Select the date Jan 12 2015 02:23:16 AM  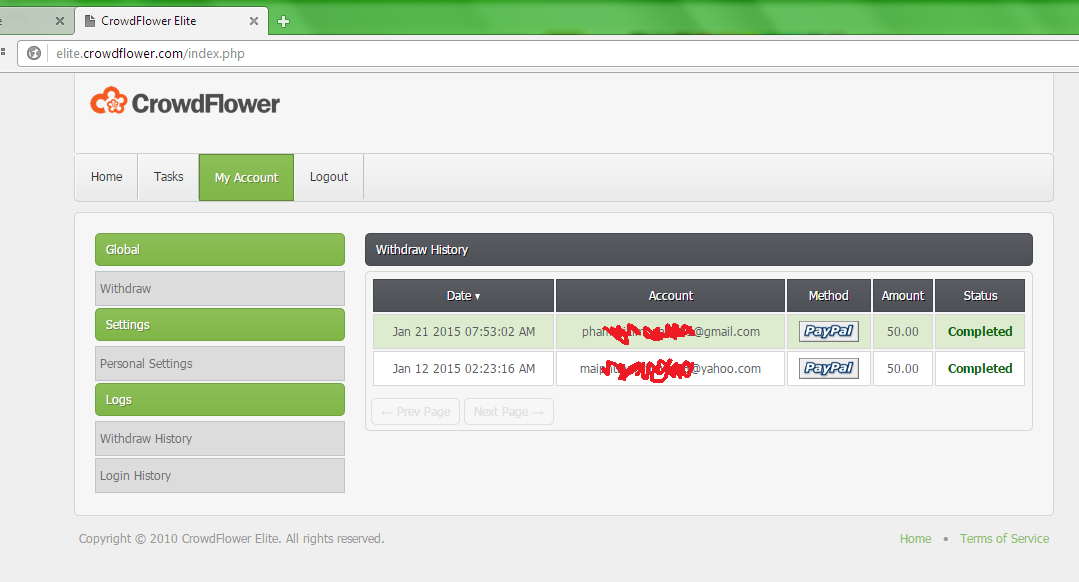coord(464,369)
